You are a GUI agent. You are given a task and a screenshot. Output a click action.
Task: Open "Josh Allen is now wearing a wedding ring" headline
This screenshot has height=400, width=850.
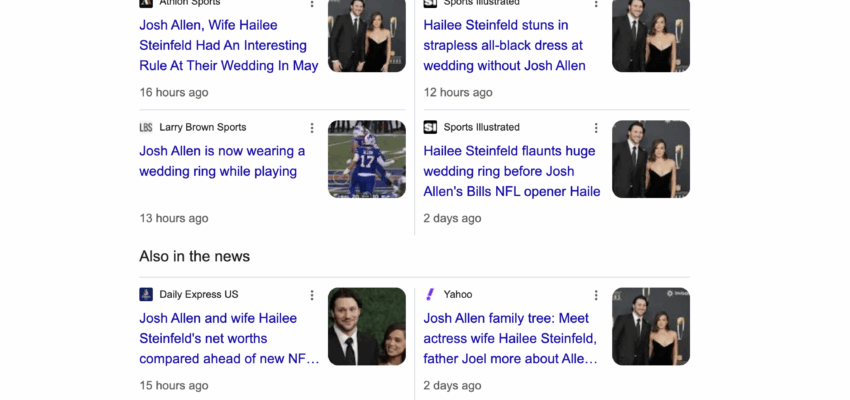coord(222,161)
